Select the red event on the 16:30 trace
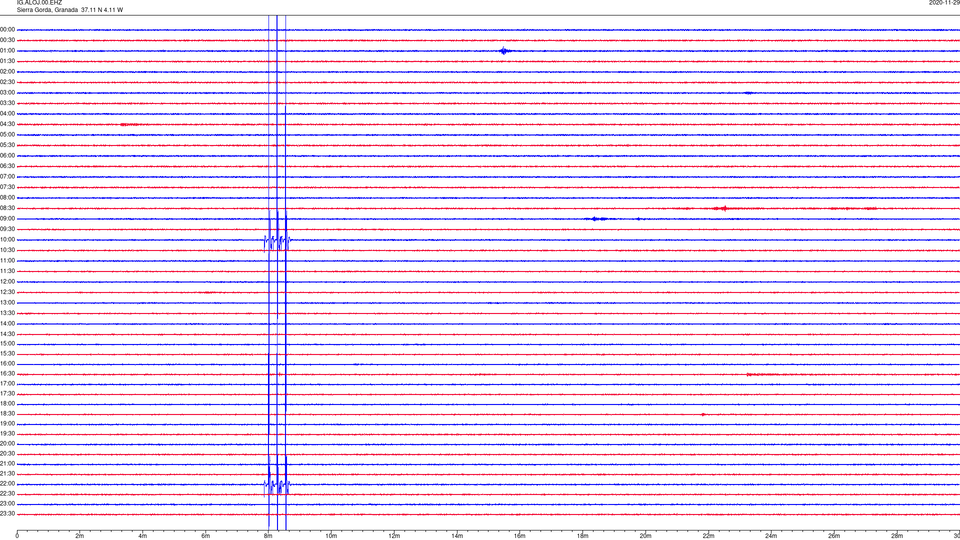Viewport: 960px width, 540px height. (x=762, y=374)
